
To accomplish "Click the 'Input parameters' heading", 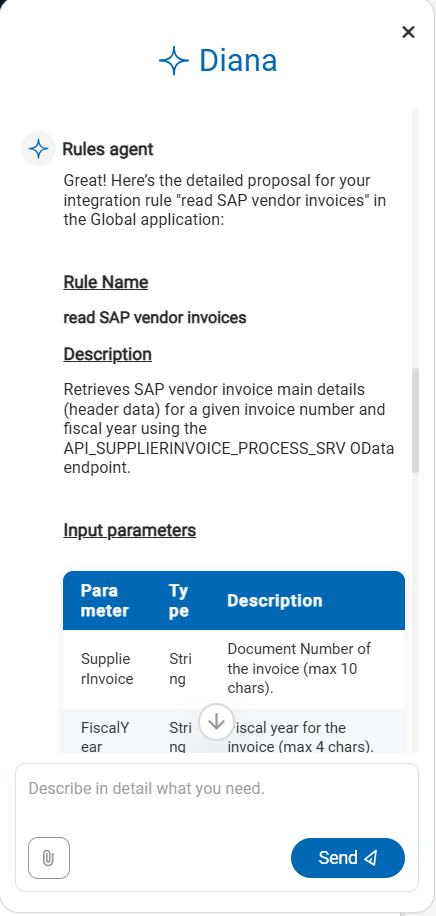I will (x=130, y=530).
